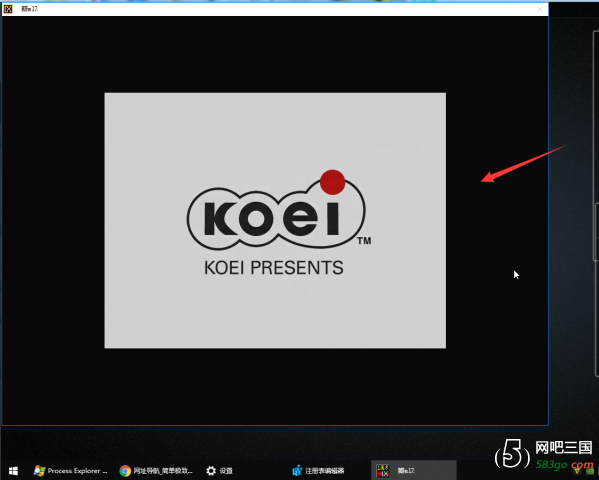Select the active game window taskbar button
599x480 pixels.
[x=414, y=470]
